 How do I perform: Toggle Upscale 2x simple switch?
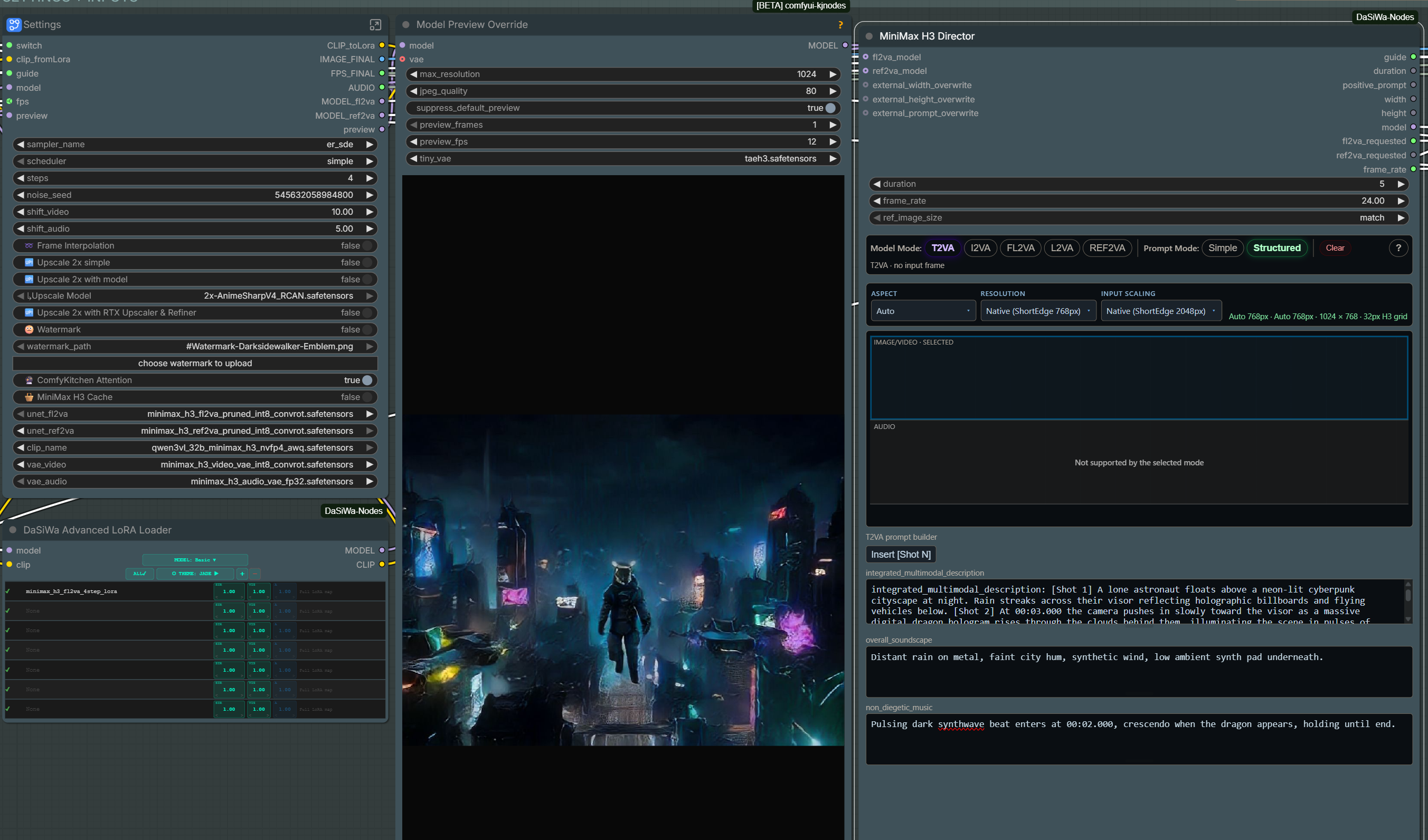tap(367, 263)
